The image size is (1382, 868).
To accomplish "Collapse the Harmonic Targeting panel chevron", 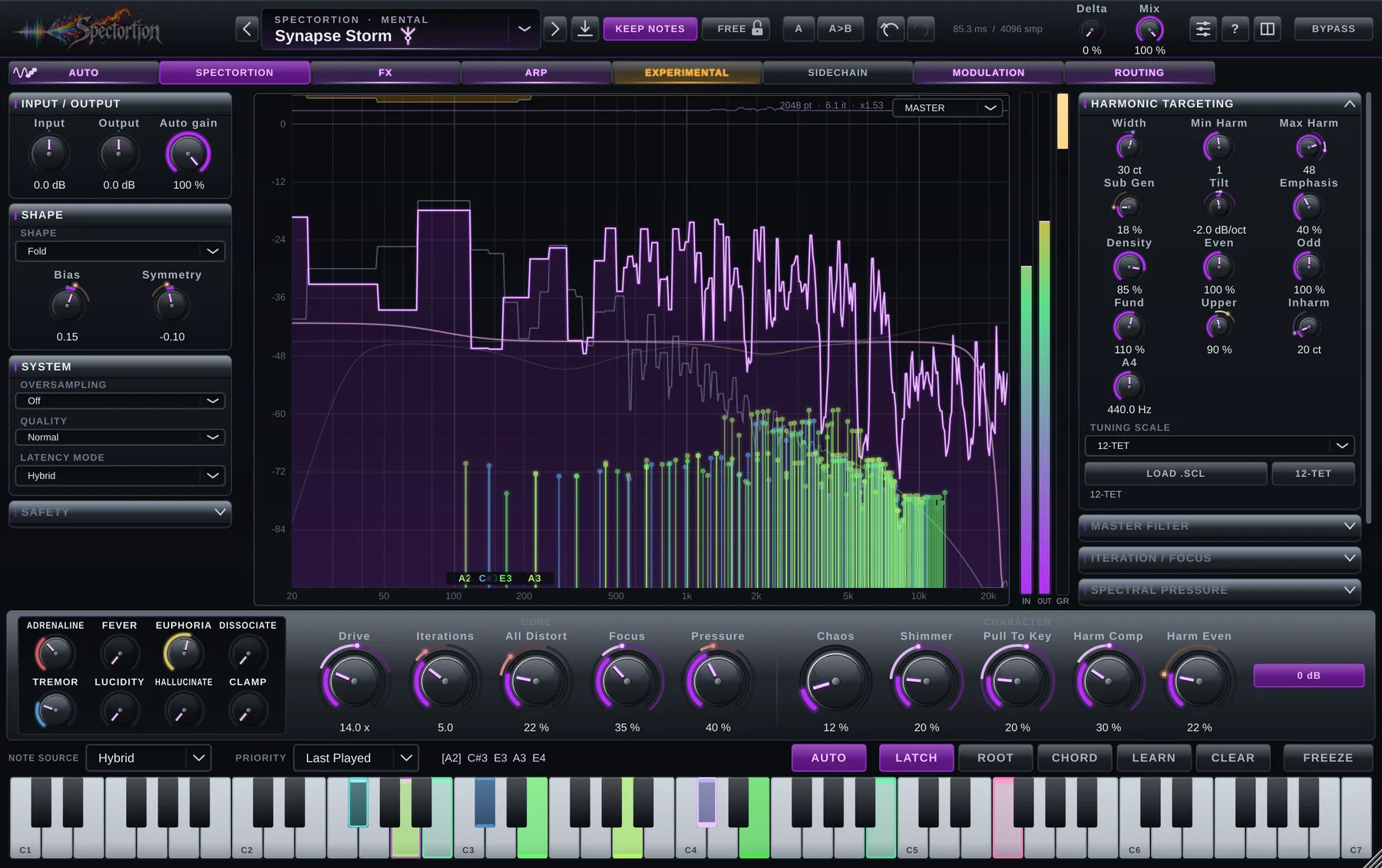I will (1349, 104).
